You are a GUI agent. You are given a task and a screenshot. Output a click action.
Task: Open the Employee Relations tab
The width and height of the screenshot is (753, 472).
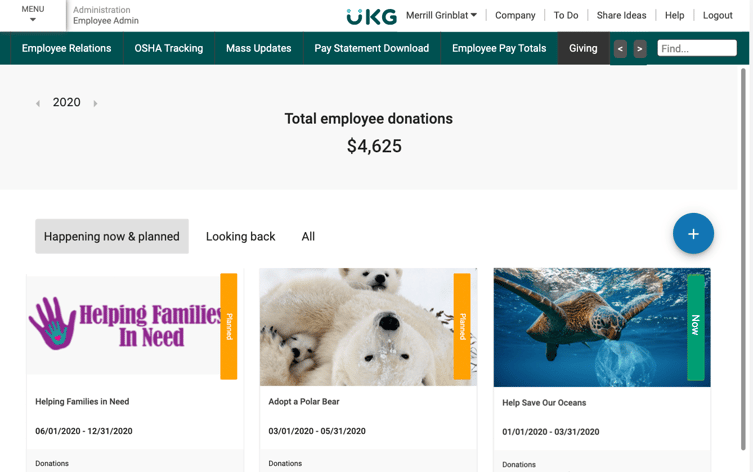click(66, 48)
